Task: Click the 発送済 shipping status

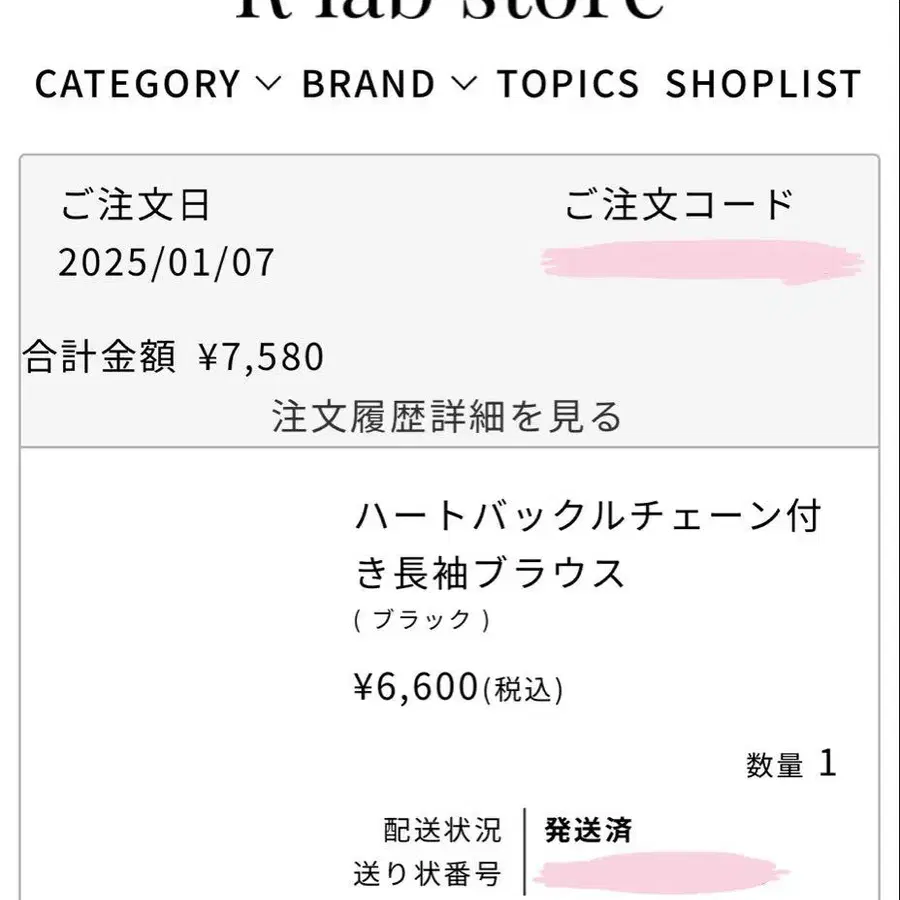Action: pyautogui.click(x=588, y=829)
